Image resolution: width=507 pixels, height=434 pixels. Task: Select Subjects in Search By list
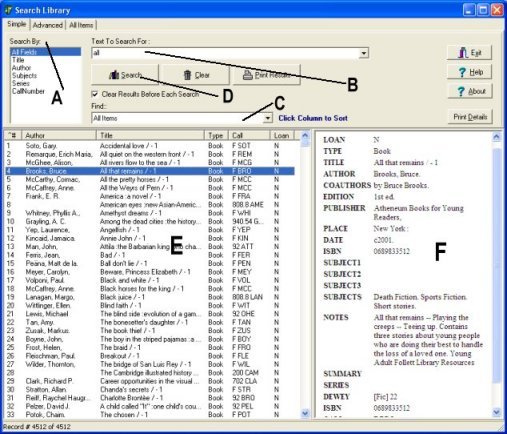pyautogui.click(x=24, y=76)
